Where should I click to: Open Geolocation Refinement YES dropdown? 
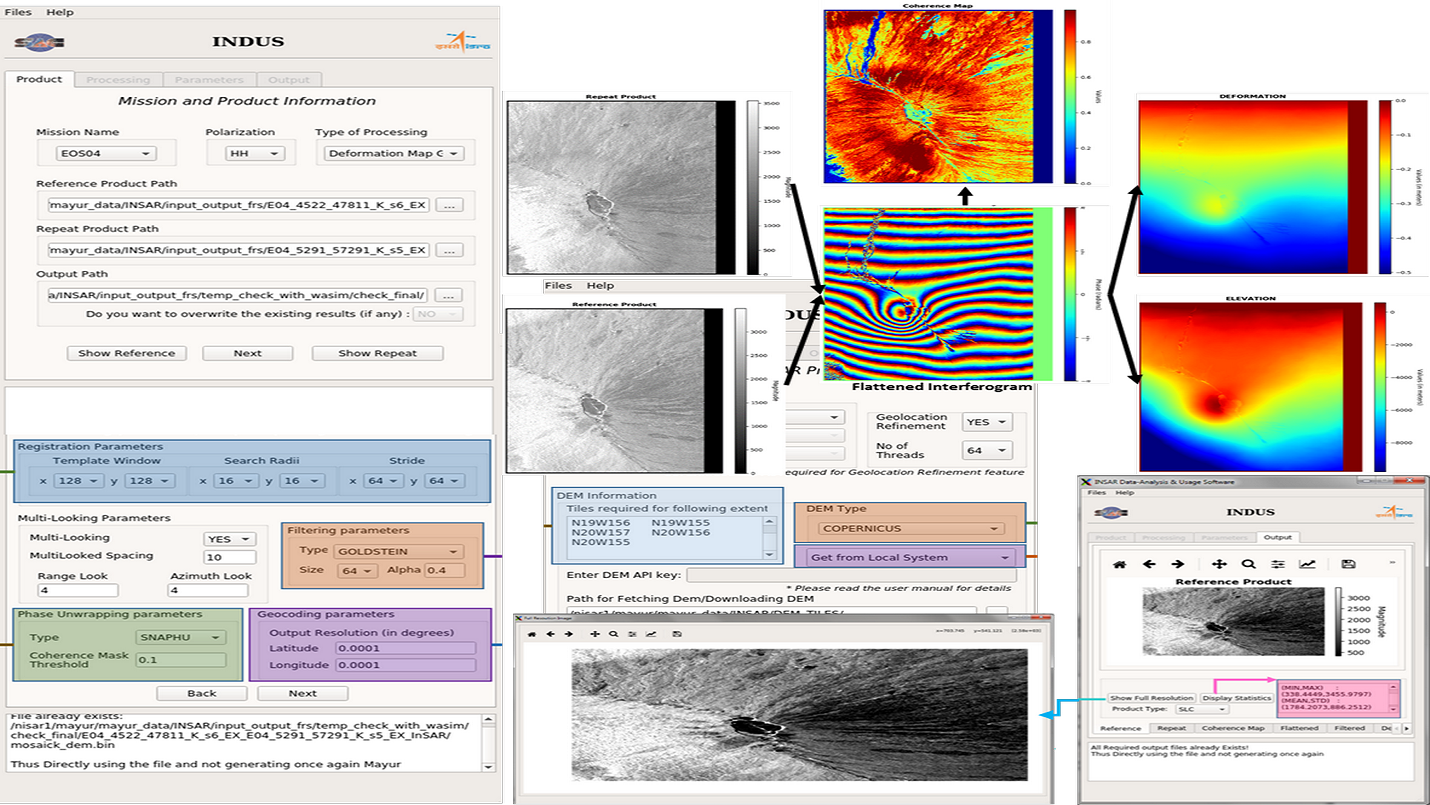[987, 422]
